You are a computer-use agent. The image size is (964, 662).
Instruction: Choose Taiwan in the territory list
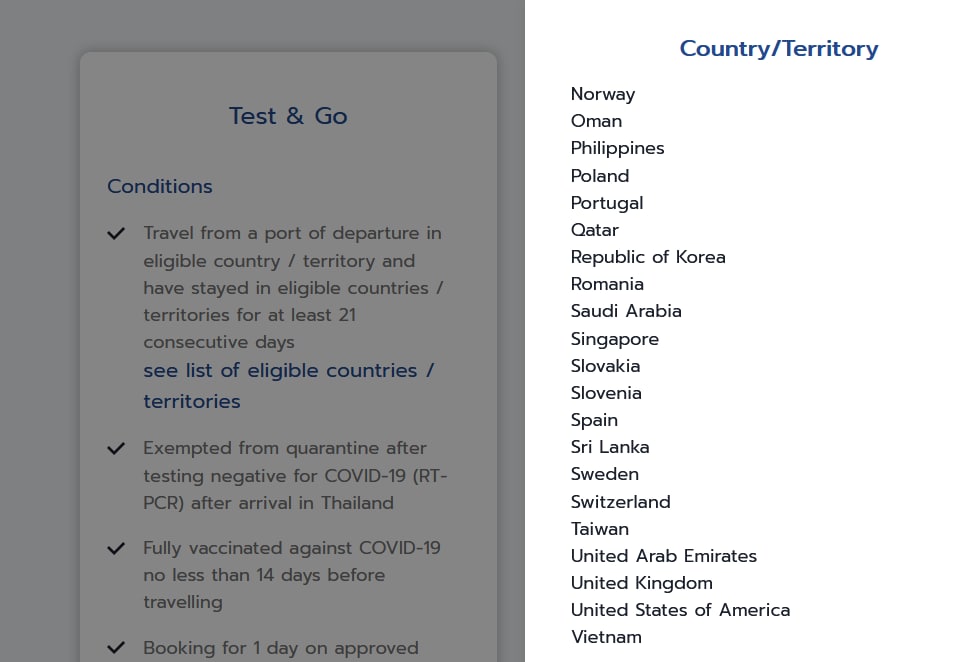(600, 529)
